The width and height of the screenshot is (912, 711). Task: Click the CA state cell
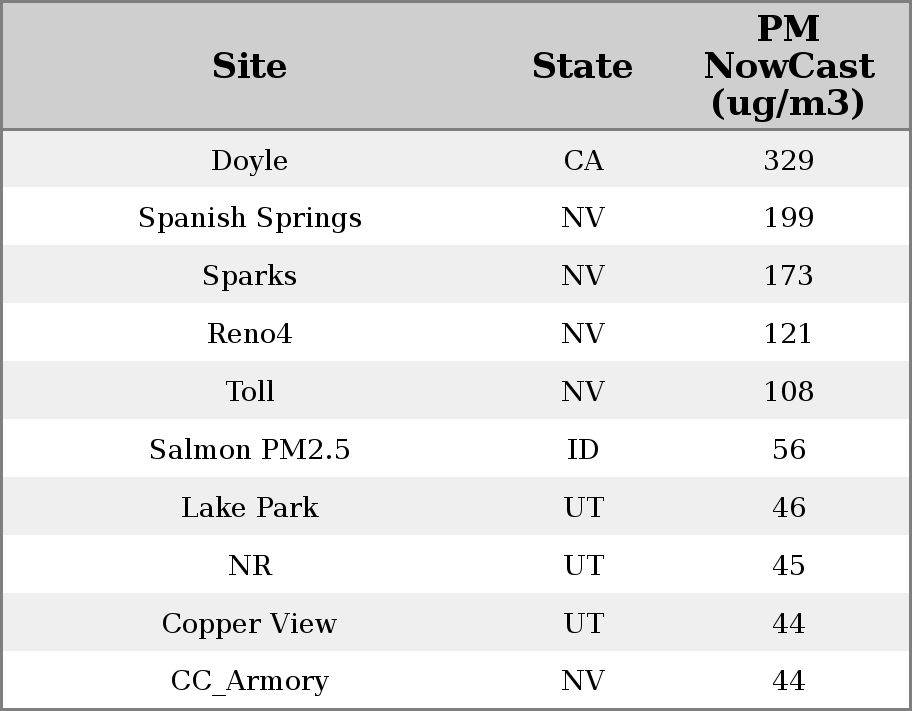pos(583,161)
